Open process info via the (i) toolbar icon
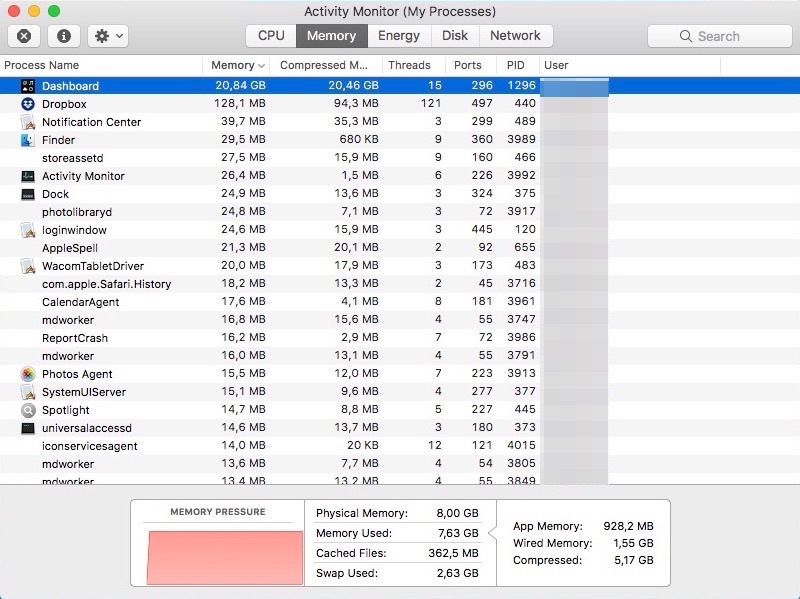This screenshot has width=800, height=599. pyautogui.click(x=64, y=35)
